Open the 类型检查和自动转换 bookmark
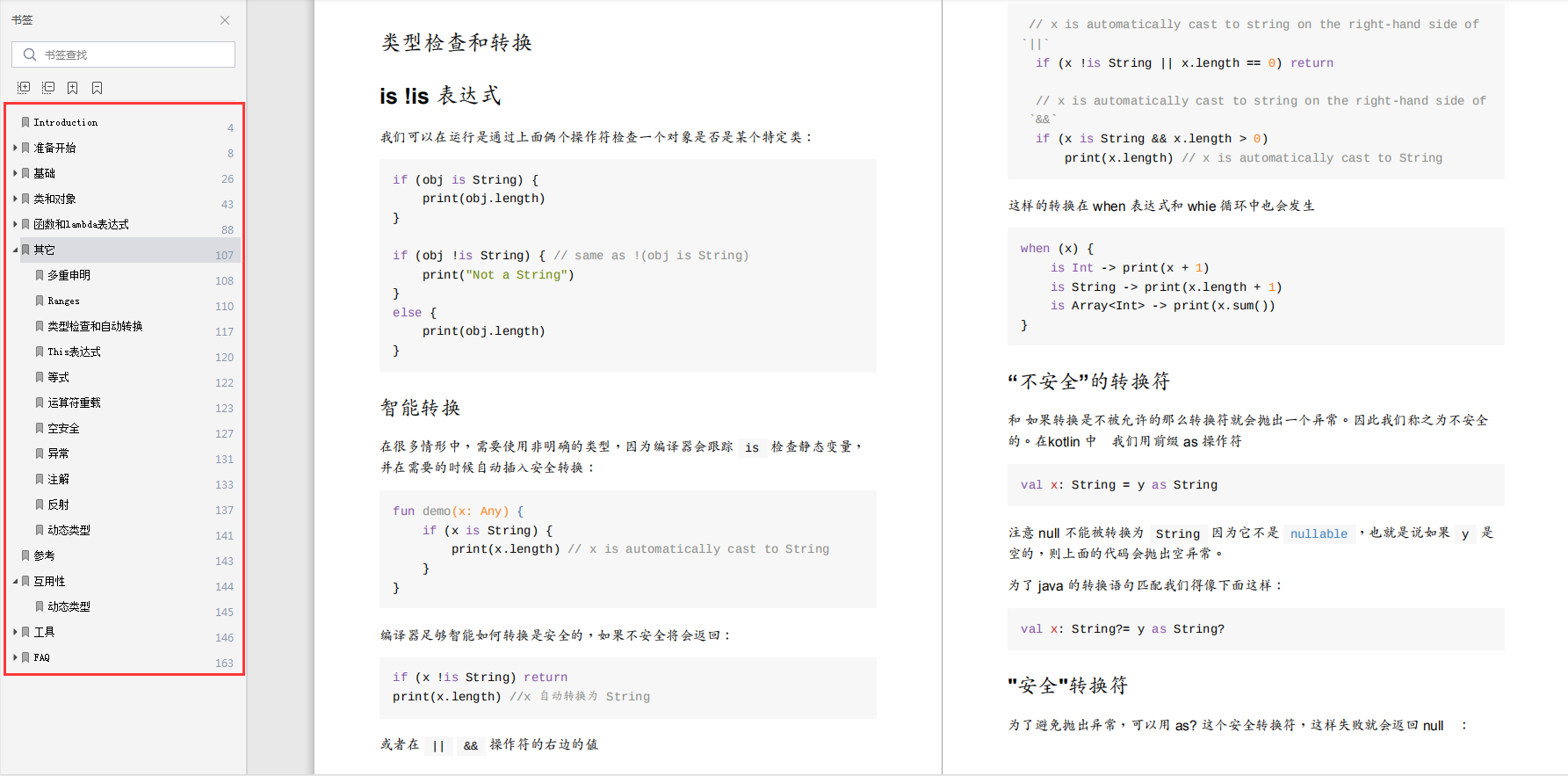 tap(95, 326)
